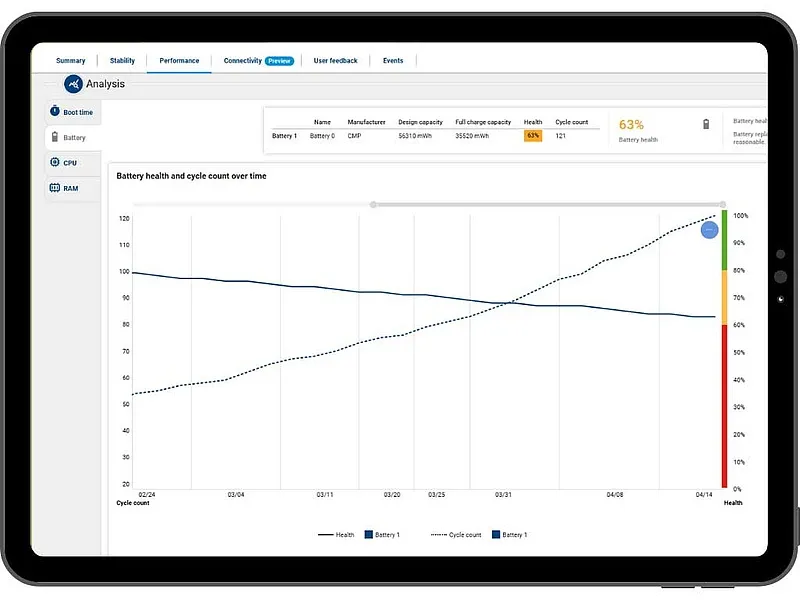Viewport: 800px width, 600px height.
Task: Click the 04/14 date label on axis
Action: tap(704, 495)
